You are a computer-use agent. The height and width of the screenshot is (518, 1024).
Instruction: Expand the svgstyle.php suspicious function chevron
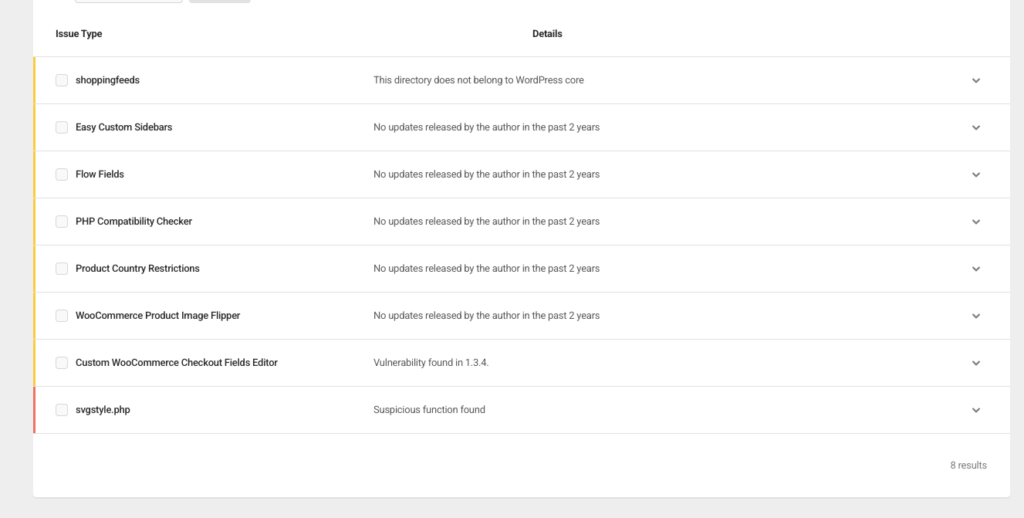[x=976, y=410]
